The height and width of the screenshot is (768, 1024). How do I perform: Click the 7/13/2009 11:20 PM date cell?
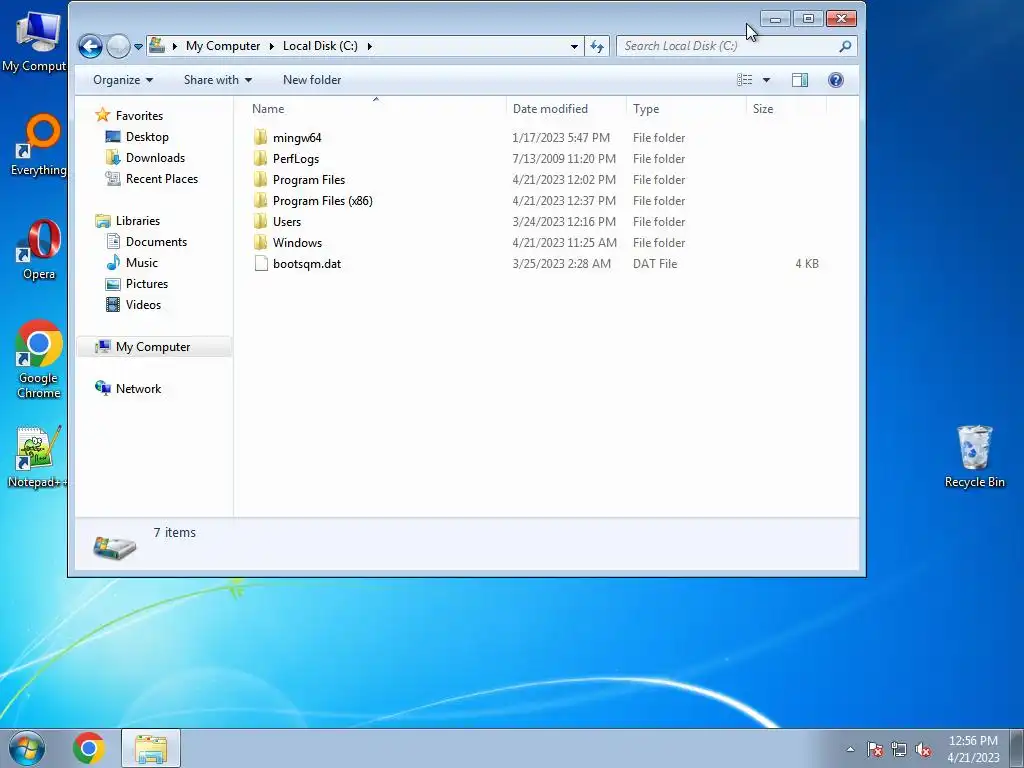point(564,159)
